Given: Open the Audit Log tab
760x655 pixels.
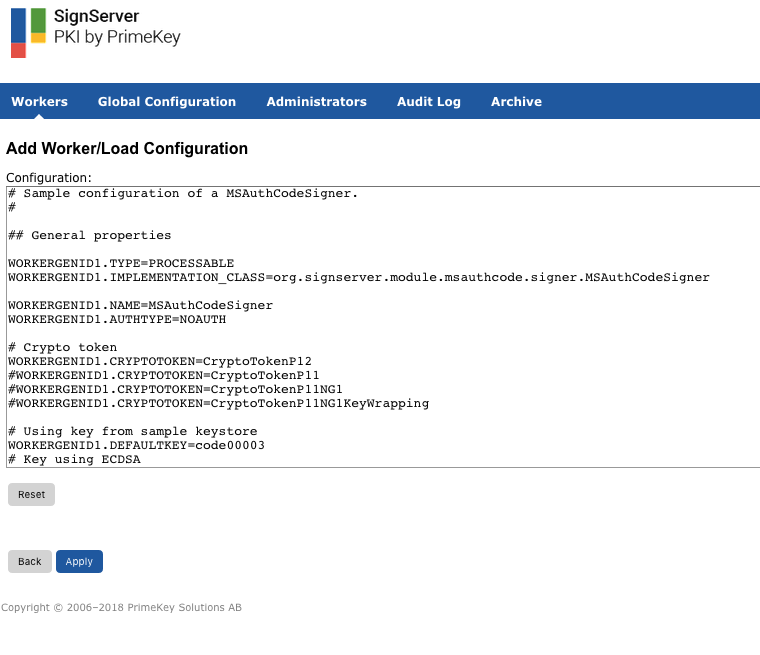Looking at the screenshot, I should [428, 102].
